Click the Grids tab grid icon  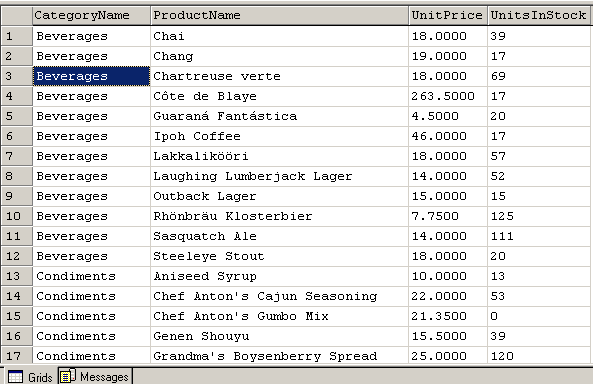(15, 377)
